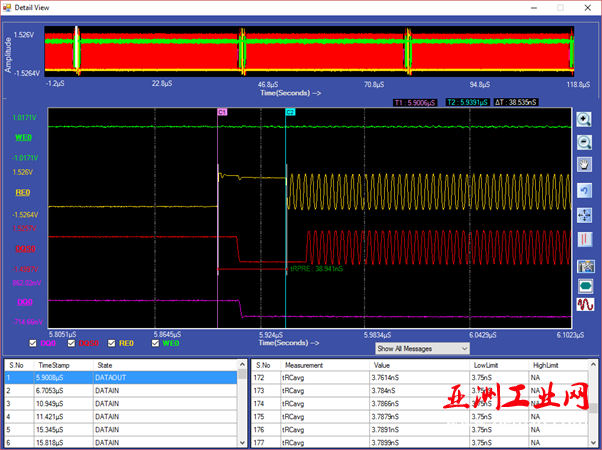Image resolution: width=602 pixels, height=450 pixels.
Task: Click the white highlighted region in overview waveform
Action: tap(77, 48)
